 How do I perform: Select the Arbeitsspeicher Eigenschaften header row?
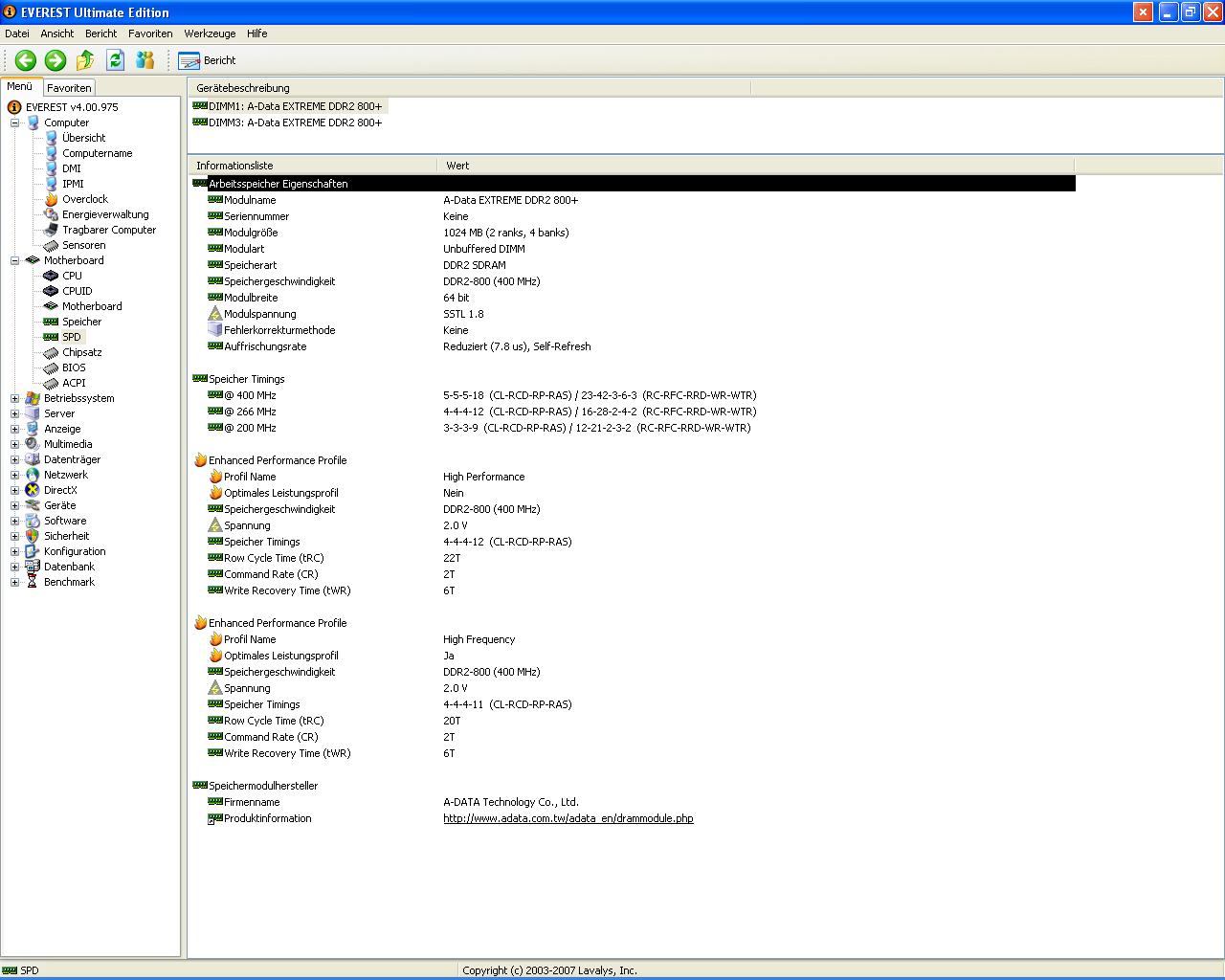pyautogui.click(x=634, y=184)
